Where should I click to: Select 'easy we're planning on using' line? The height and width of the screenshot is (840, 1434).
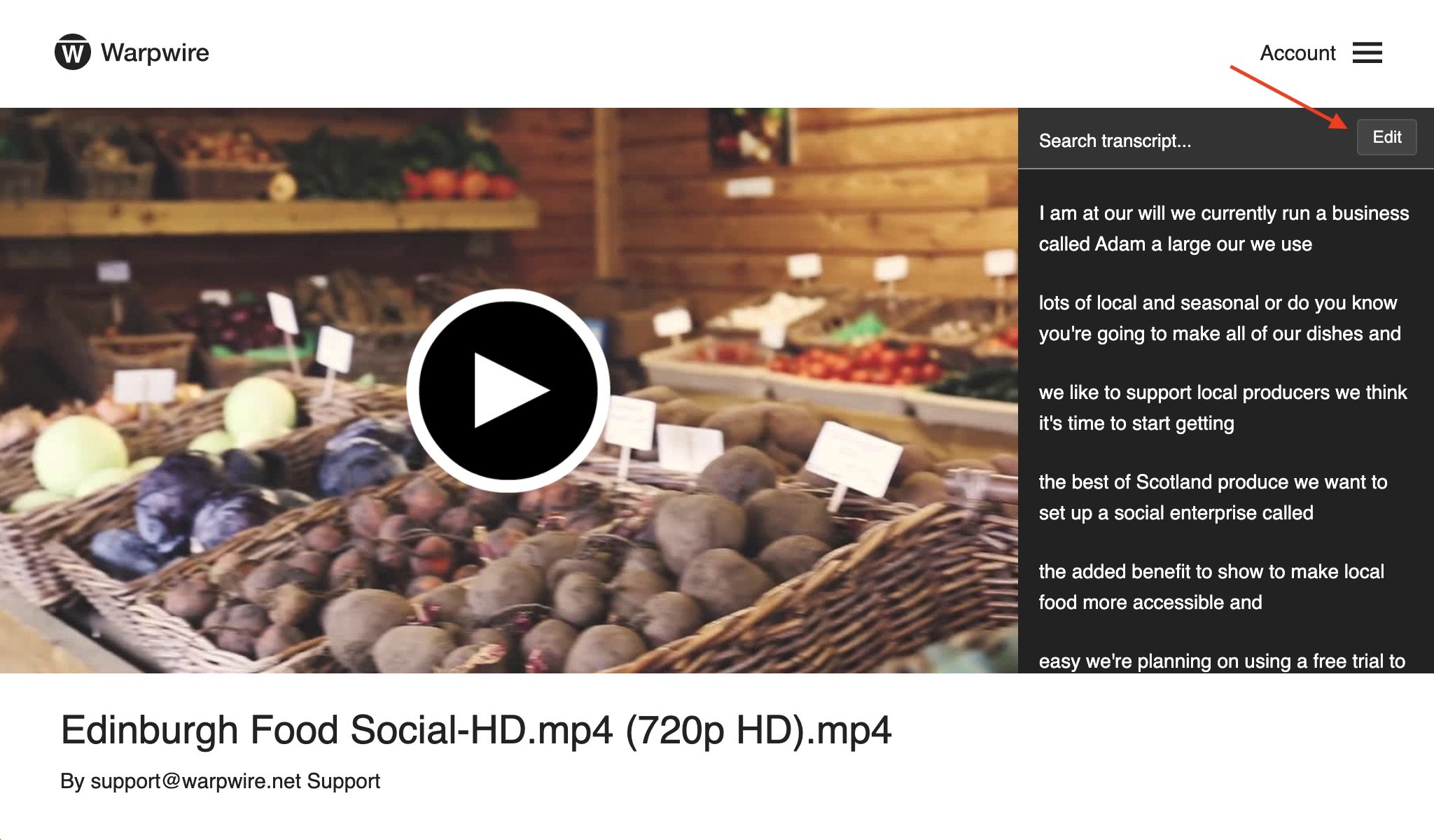tap(1221, 661)
